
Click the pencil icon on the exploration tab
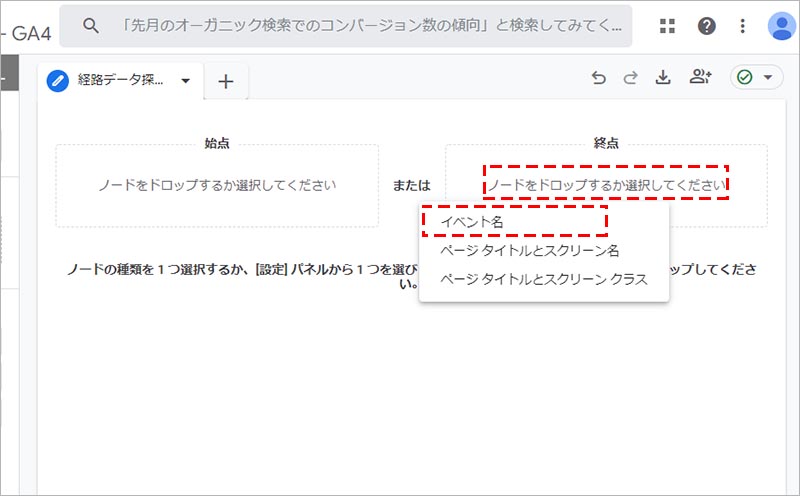click(x=58, y=81)
